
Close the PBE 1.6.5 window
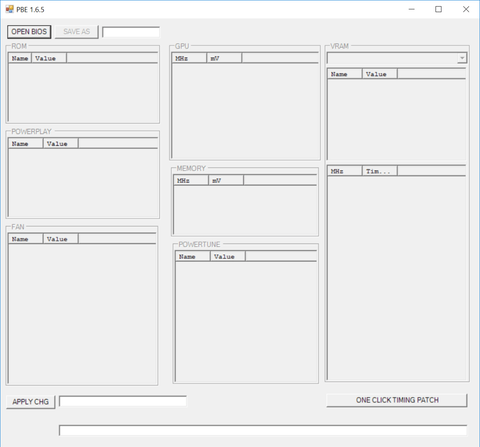point(466,9)
